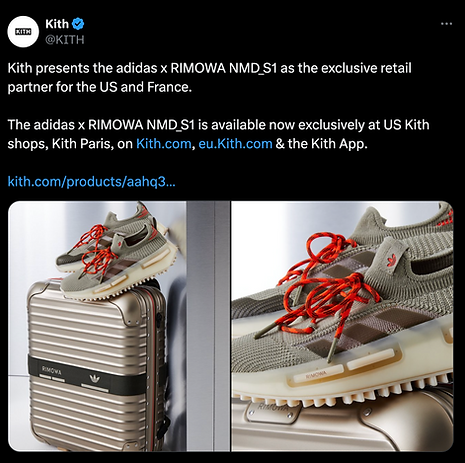The height and width of the screenshot is (463, 465).
Task: Click the blue verified badge next to Kith
Action: pyautogui.click(x=78, y=24)
